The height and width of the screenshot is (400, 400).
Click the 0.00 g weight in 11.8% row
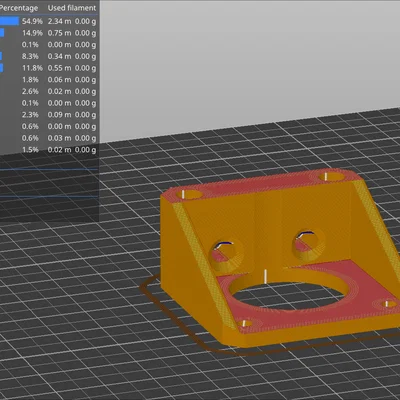coord(85,68)
